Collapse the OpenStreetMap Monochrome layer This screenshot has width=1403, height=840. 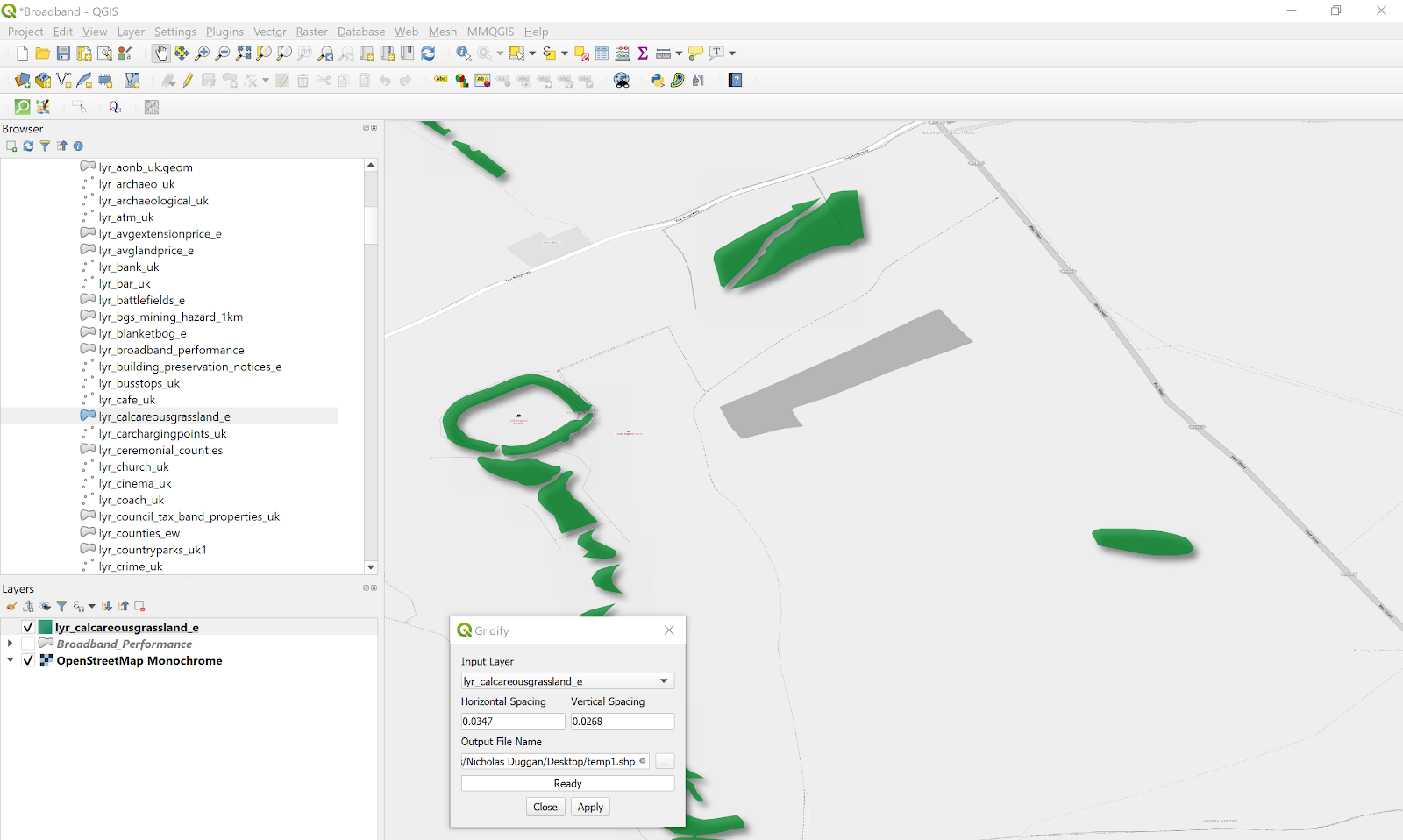(x=10, y=660)
